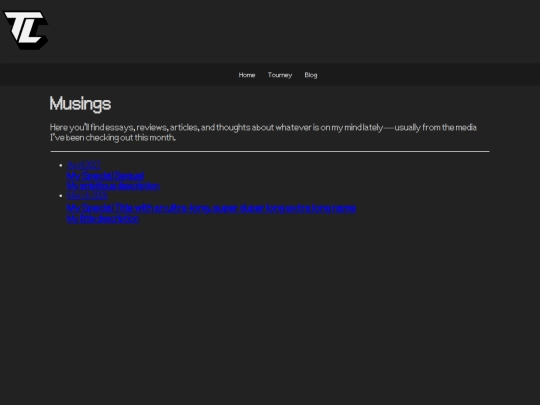Click the paragraph starting 'Here you'll find essays'
The image size is (540, 405).
(x=263, y=132)
